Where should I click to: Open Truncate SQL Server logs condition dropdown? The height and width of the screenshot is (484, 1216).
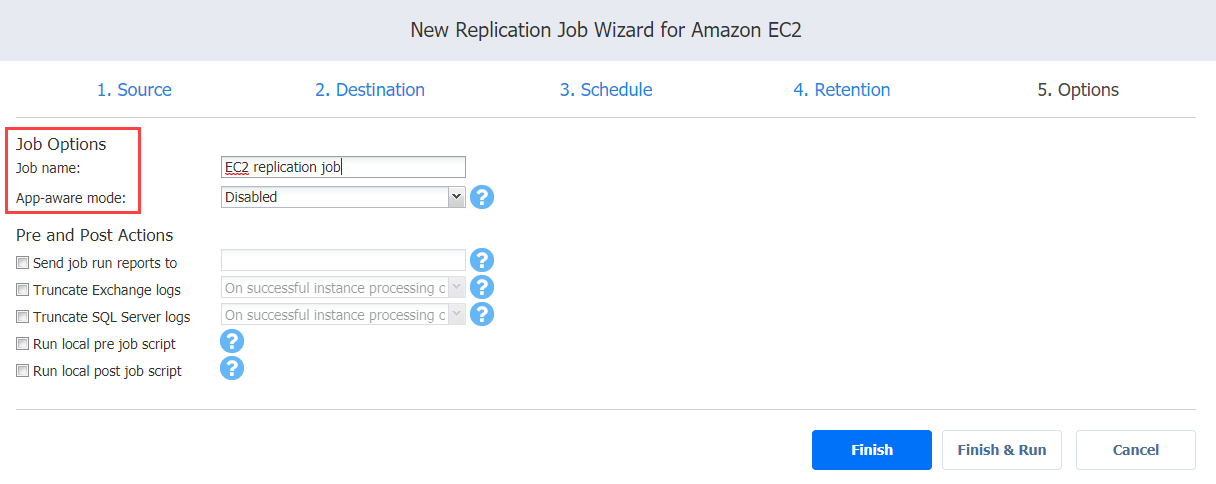pos(343,315)
